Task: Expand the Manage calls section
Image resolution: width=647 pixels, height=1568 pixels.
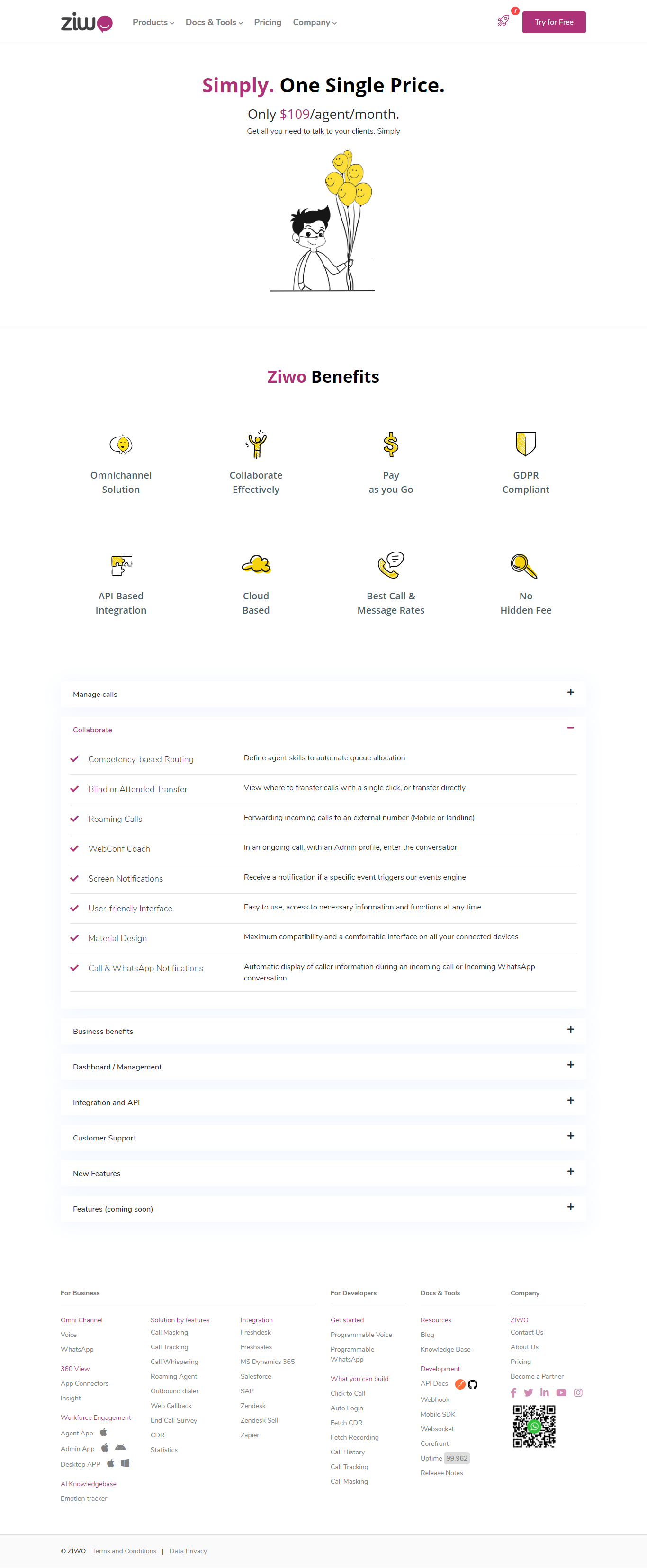Action: click(x=323, y=694)
